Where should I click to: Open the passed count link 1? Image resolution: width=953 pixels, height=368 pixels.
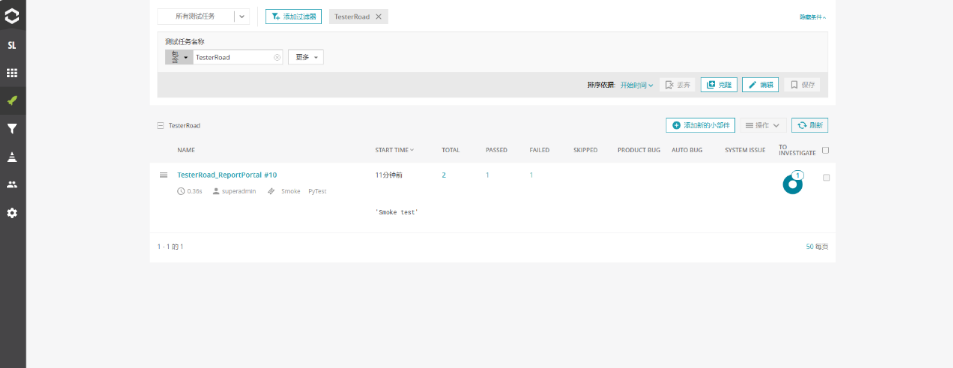487,175
